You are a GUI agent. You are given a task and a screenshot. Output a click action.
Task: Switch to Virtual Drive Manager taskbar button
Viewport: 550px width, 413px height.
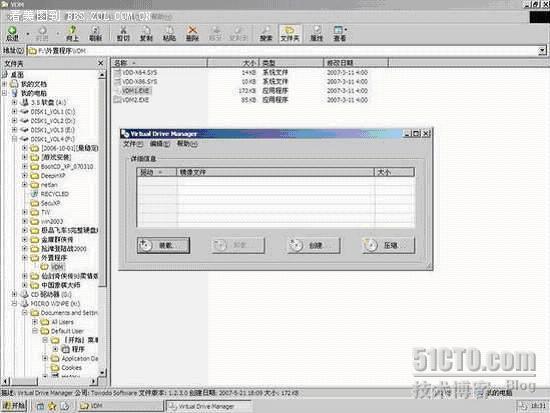208,406
